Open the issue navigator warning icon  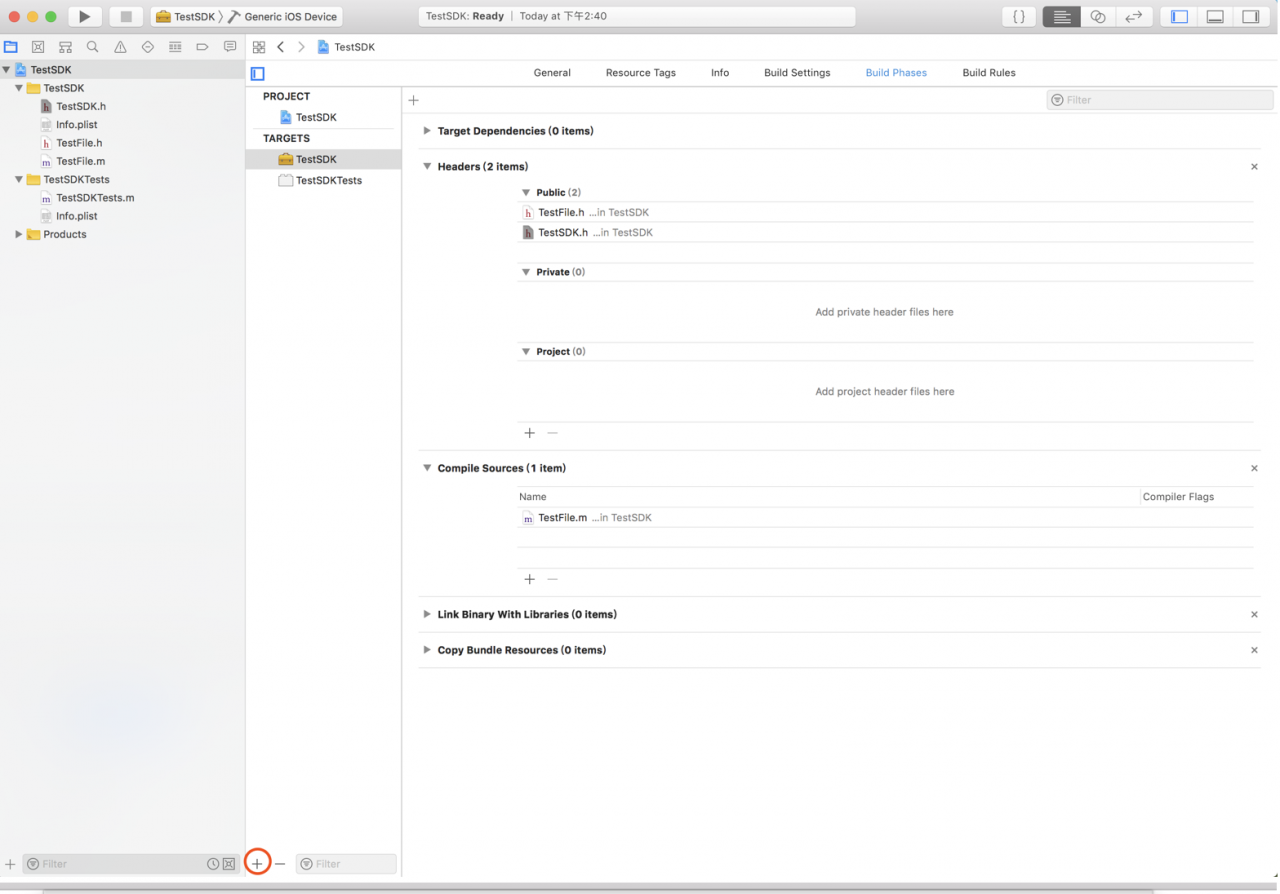click(120, 47)
